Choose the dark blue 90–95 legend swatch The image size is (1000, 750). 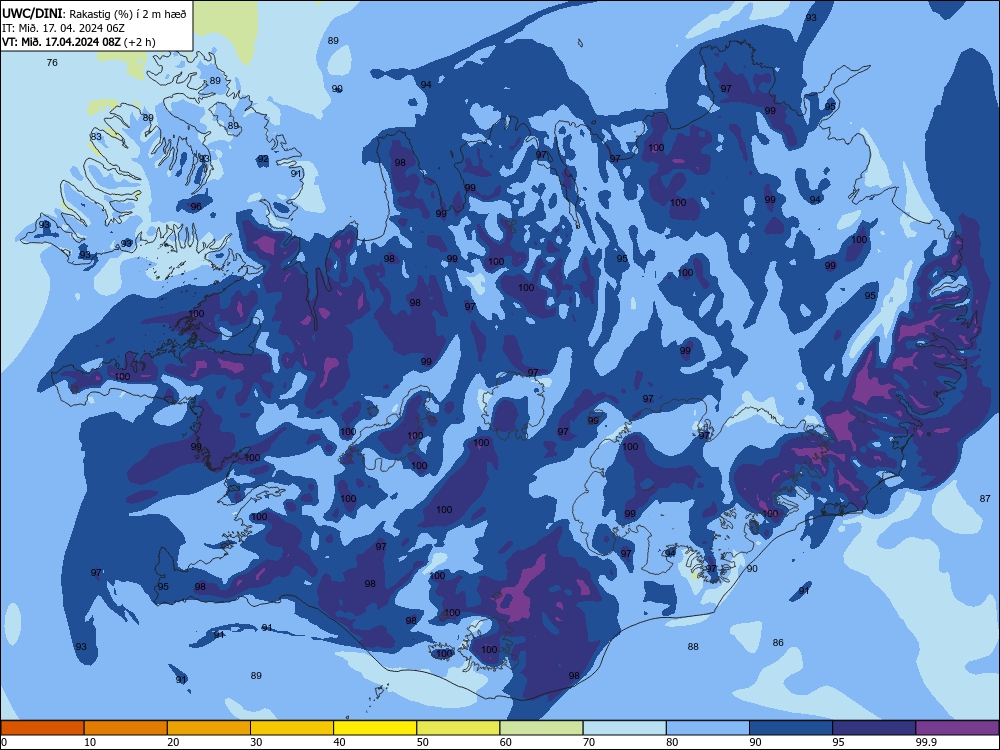[x=791, y=728]
